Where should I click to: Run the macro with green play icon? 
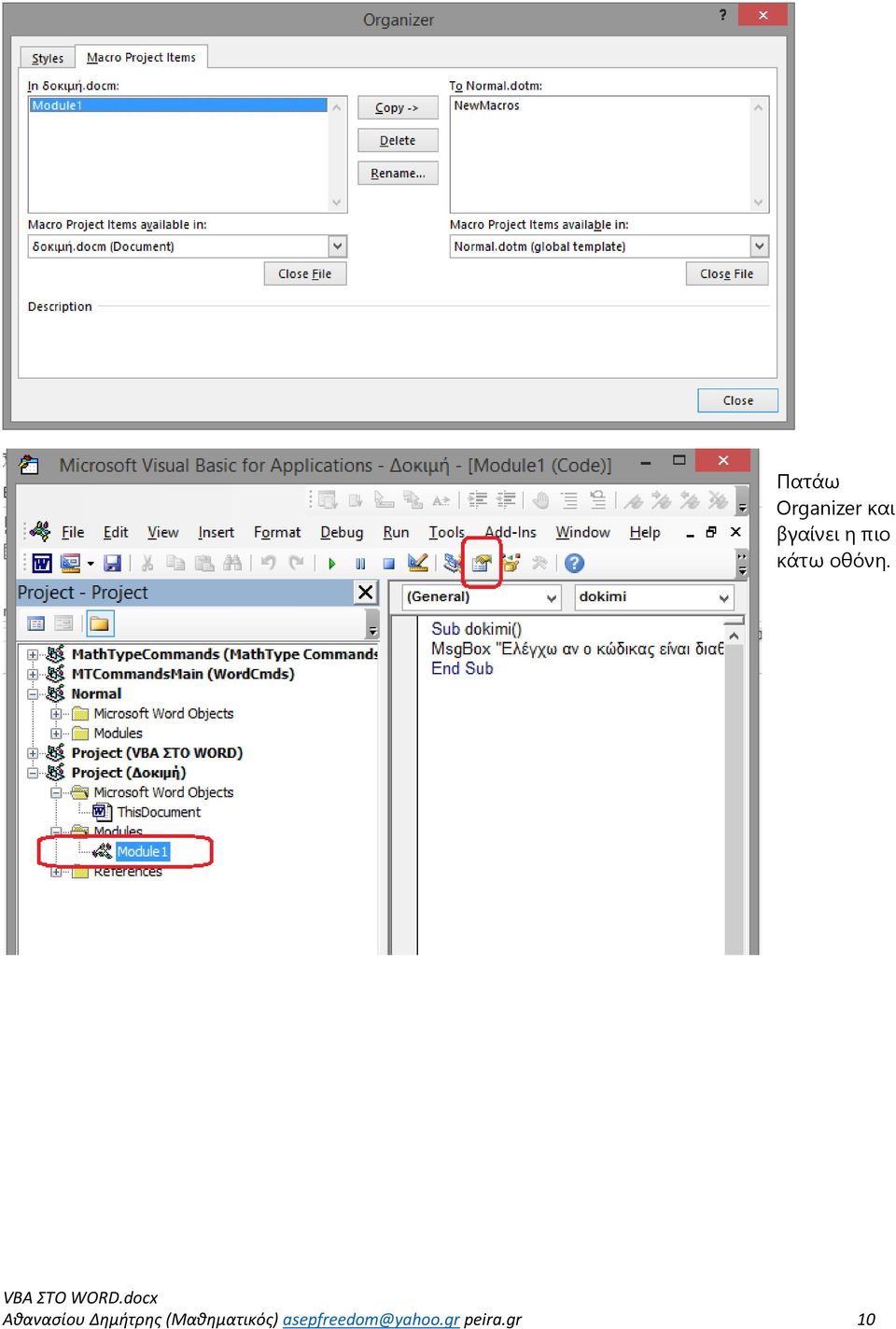pyautogui.click(x=331, y=564)
